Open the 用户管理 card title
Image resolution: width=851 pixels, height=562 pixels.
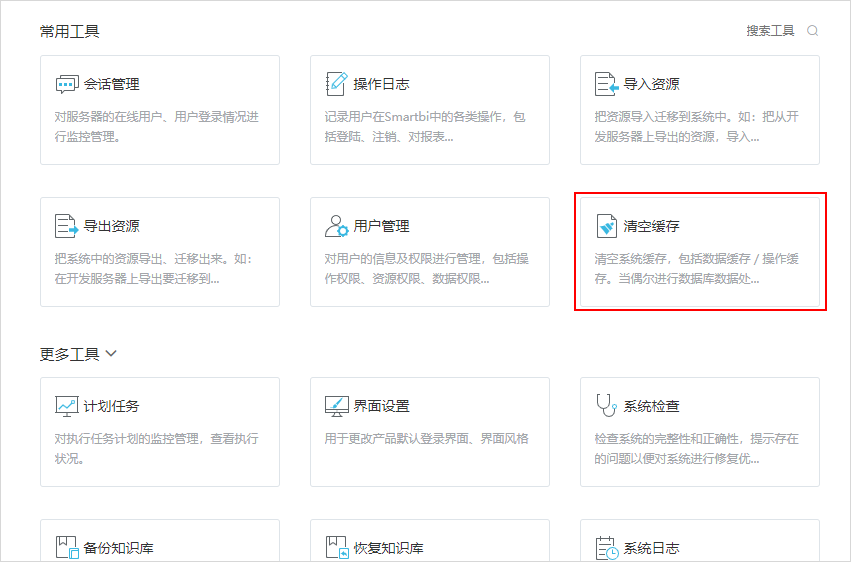(x=381, y=226)
